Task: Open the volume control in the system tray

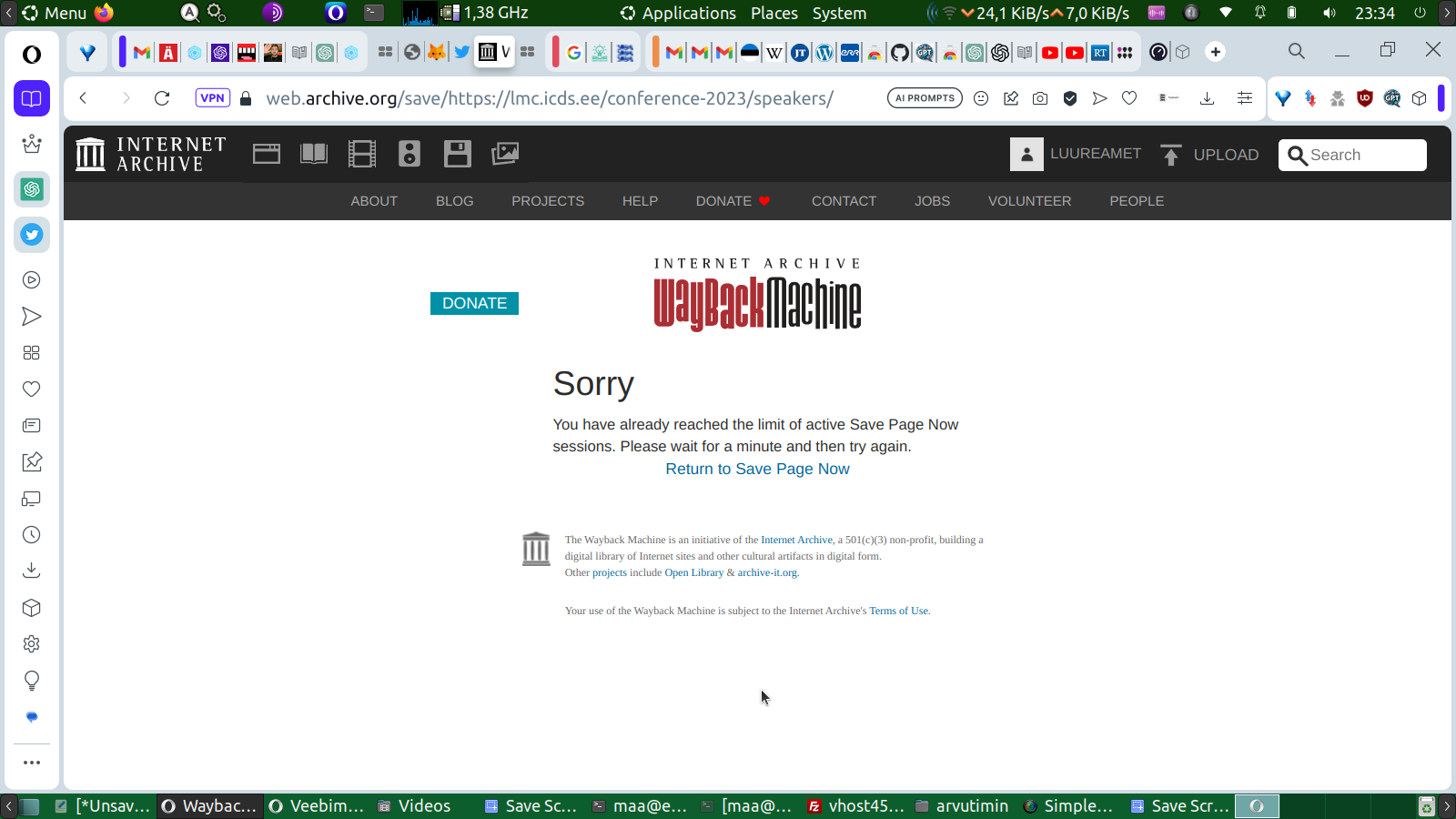Action: coord(1330,13)
